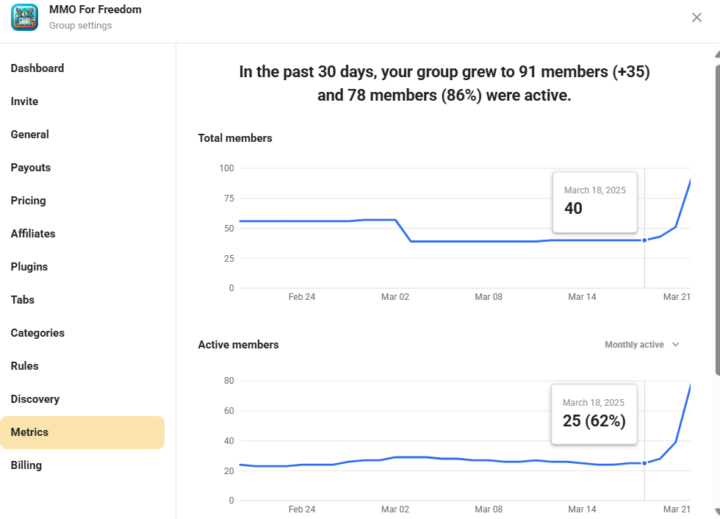The image size is (720, 519).
Task: Click the Total members chart heading
Action: coord(235,138)
